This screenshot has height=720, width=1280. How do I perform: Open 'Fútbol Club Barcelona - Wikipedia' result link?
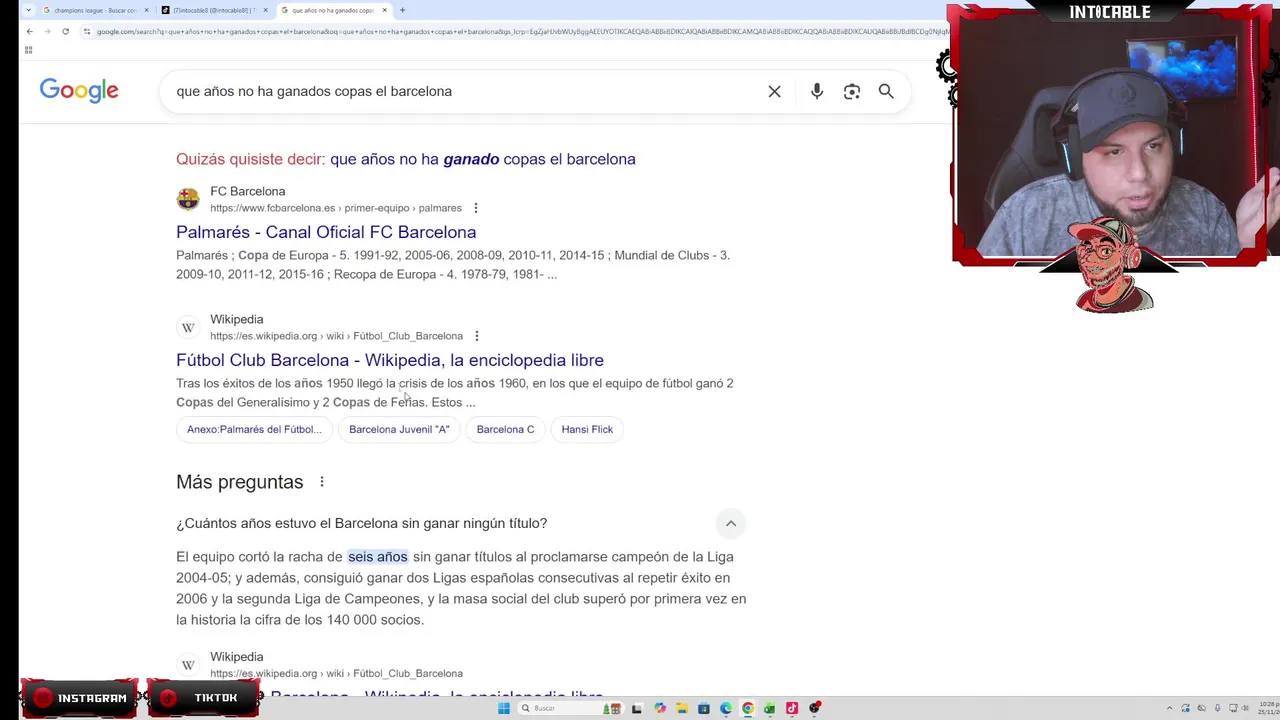click(390, 360)
